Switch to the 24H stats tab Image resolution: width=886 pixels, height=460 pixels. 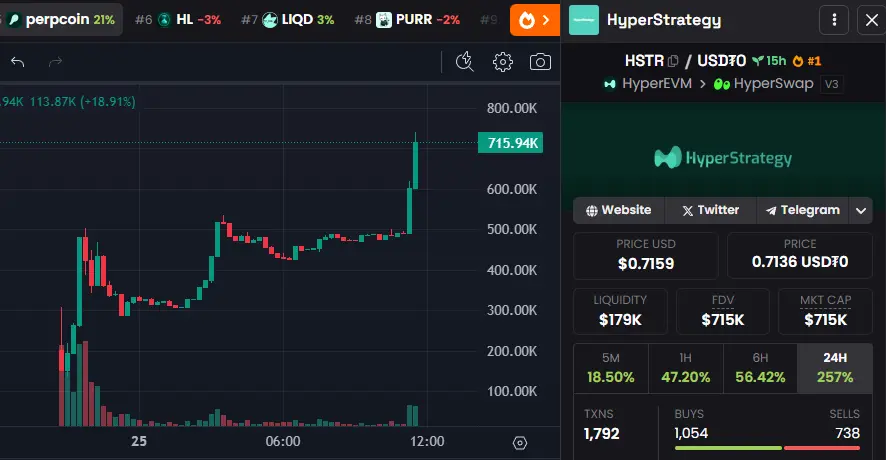coord(835,368)
